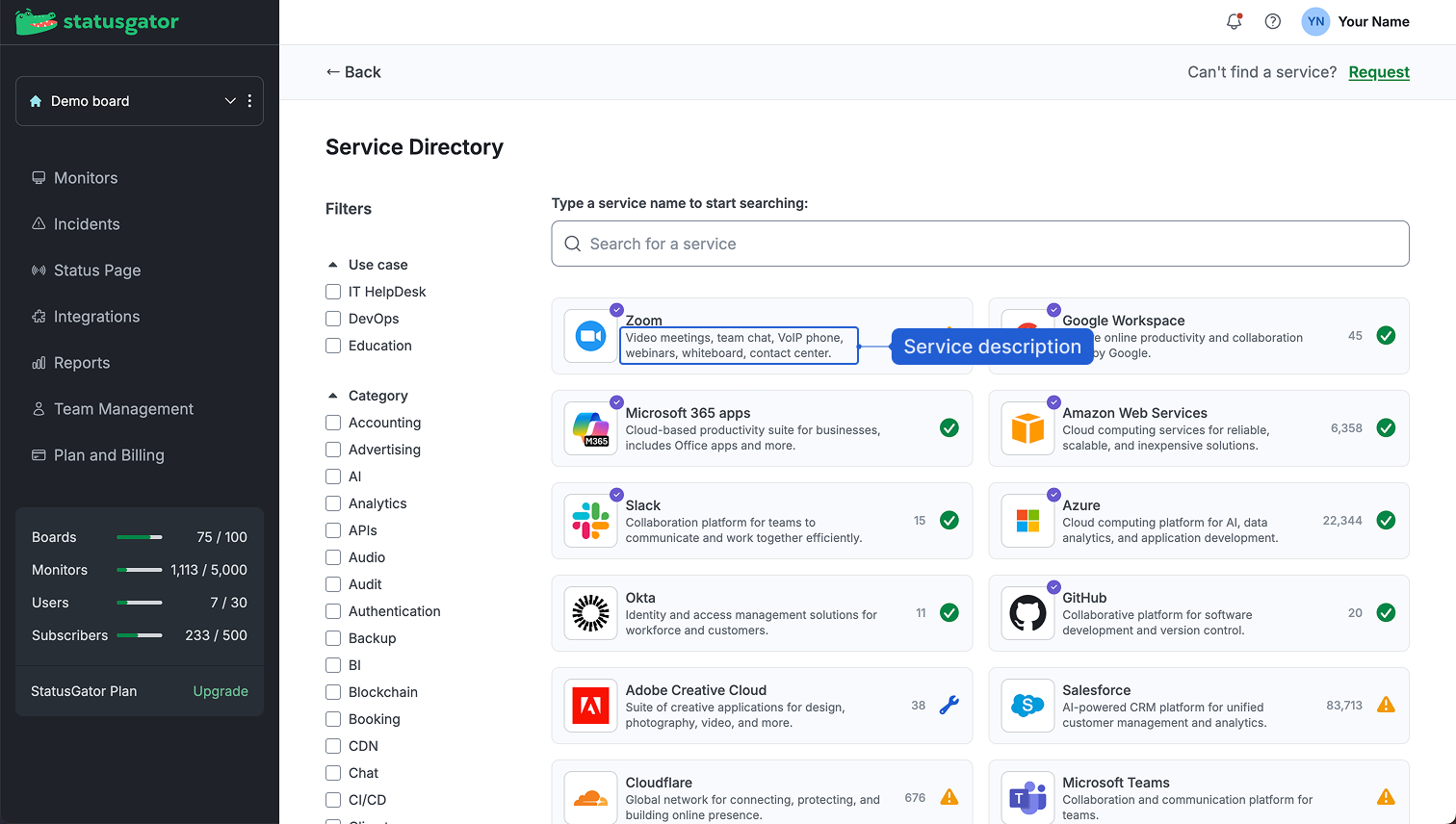1456x824 pixels.
Task: Check the Blockchain category
Action: click(333, 692)
